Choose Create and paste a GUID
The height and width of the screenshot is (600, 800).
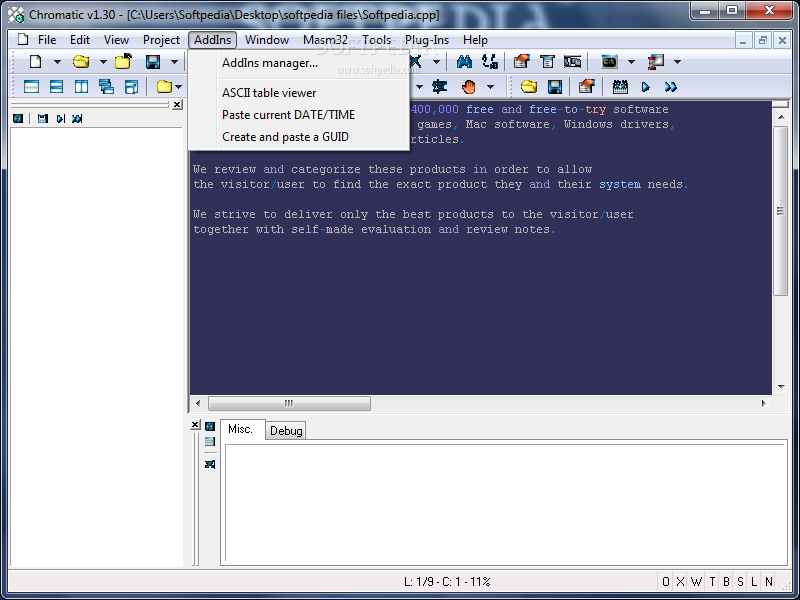pyautogui.click(x=299, y=137)
